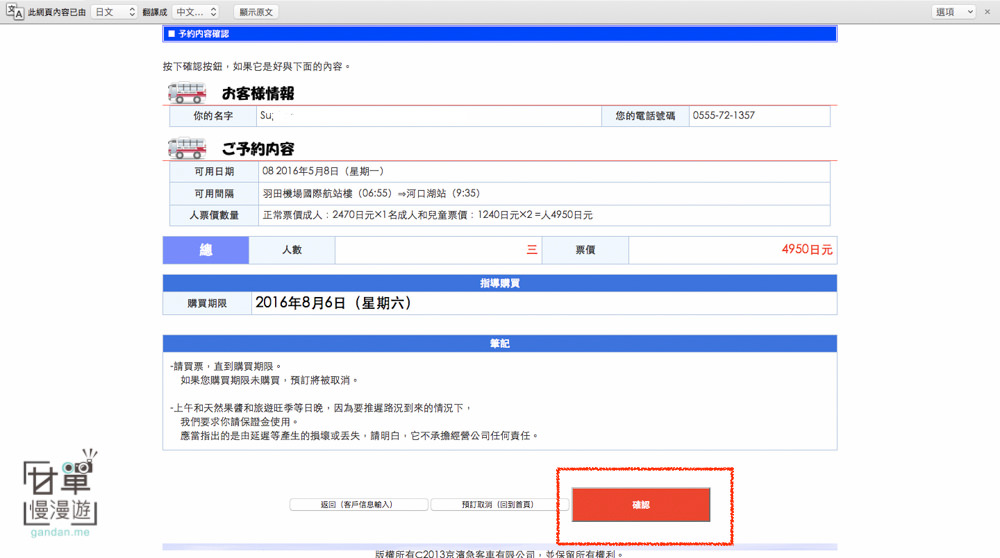Click the 可用間隔 label cell
The height and width of the screenshot is (558, 1000).
coord(214,193)
